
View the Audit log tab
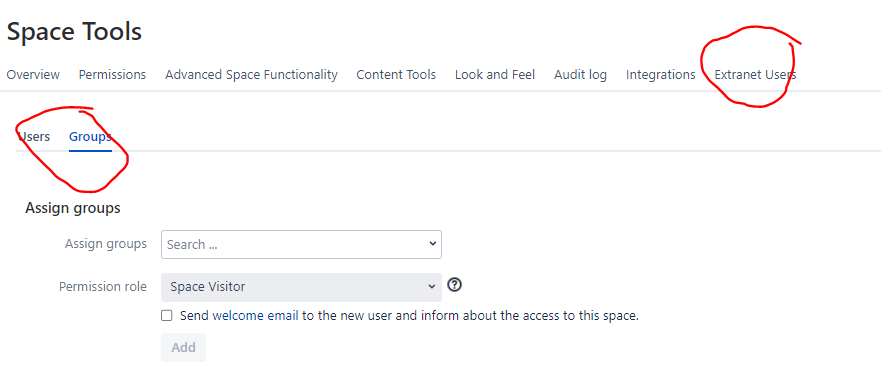580,75
